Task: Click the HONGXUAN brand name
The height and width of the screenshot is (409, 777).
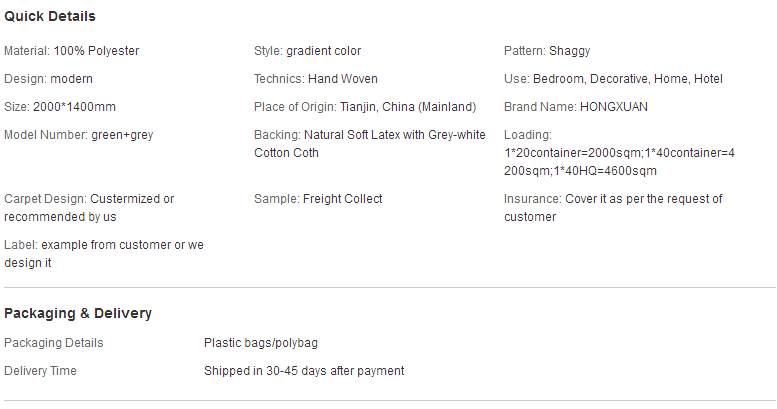Action: [x=613, y=107]
